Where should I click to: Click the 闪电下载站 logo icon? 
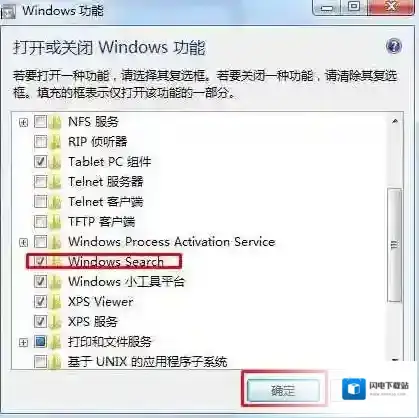tap(354, 389)
